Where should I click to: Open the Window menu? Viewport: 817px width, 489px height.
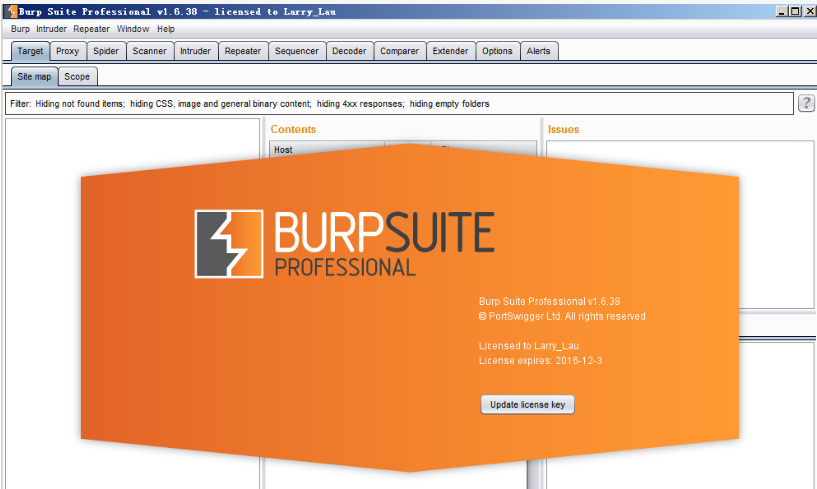133,29
